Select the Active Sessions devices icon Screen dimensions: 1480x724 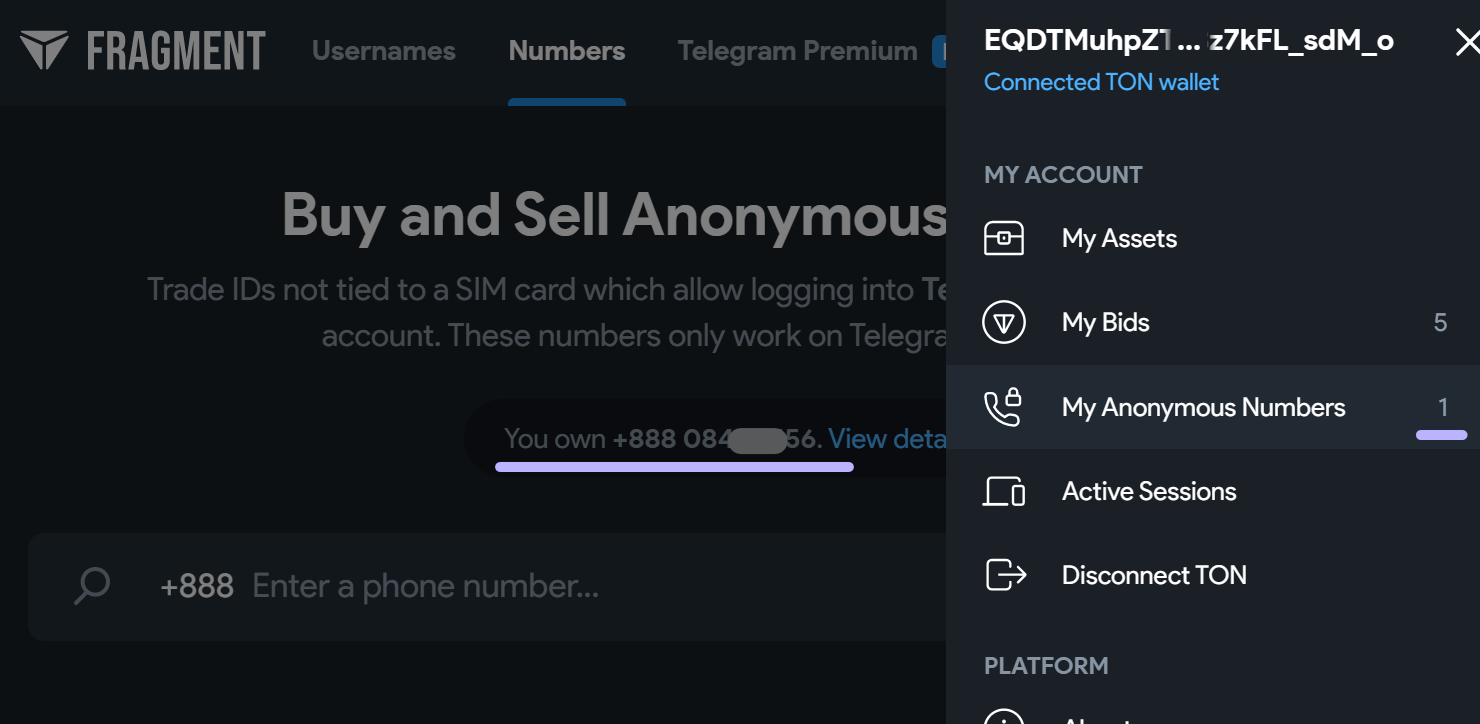tap(1005, 491)
